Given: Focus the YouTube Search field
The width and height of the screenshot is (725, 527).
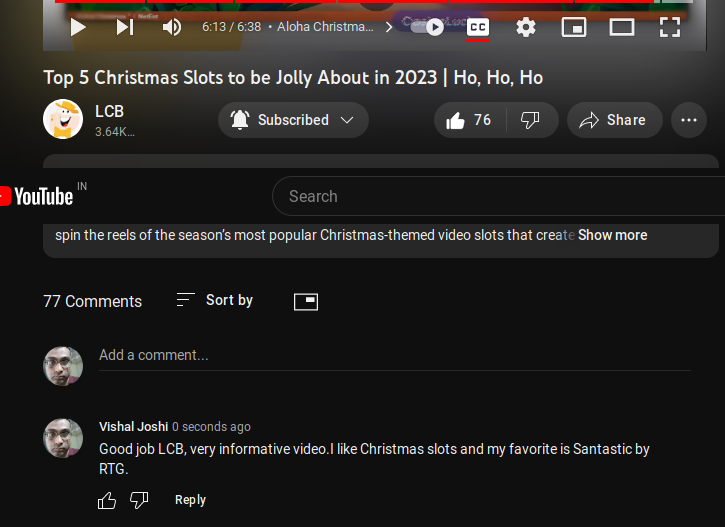Looking at the screenshot, I should pyautogui.click(x=498, y=196).
